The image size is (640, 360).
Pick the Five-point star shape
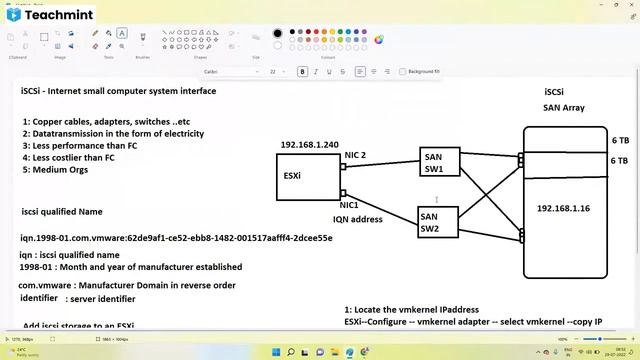click(164, 47)
